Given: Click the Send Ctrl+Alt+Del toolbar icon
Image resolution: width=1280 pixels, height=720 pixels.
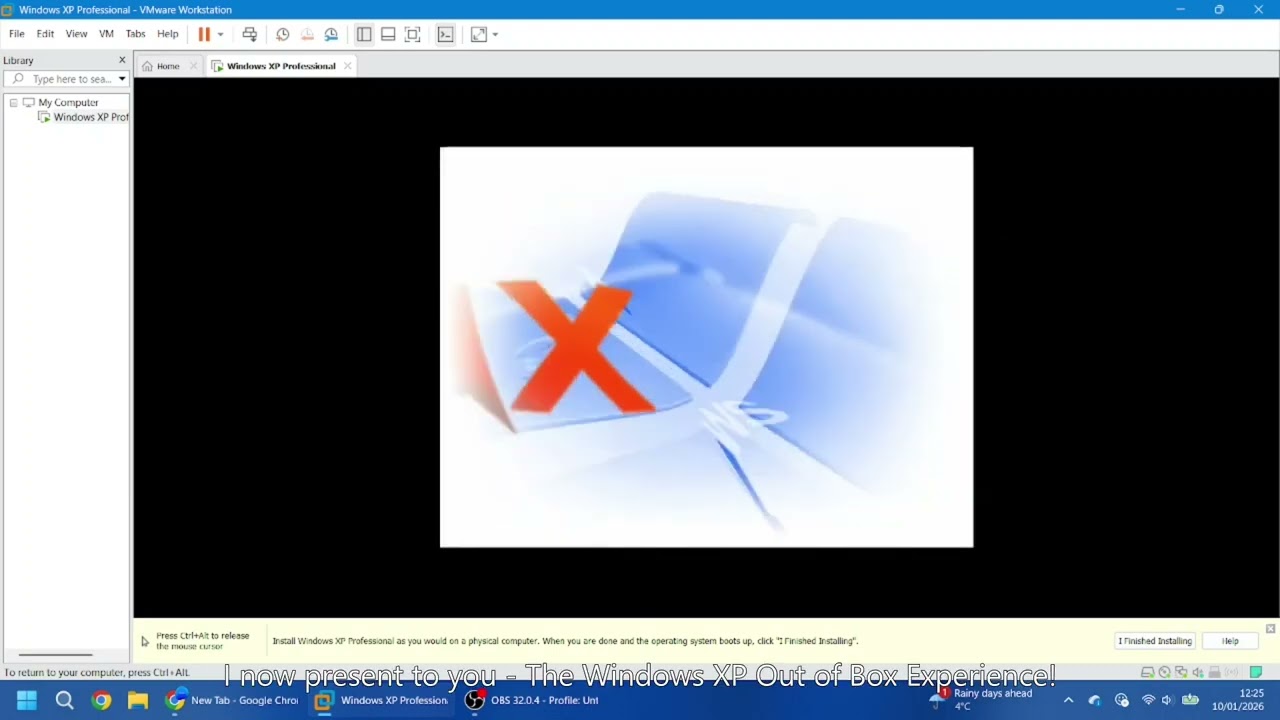Looking at the screenshot, I should (x=250, y=34).
